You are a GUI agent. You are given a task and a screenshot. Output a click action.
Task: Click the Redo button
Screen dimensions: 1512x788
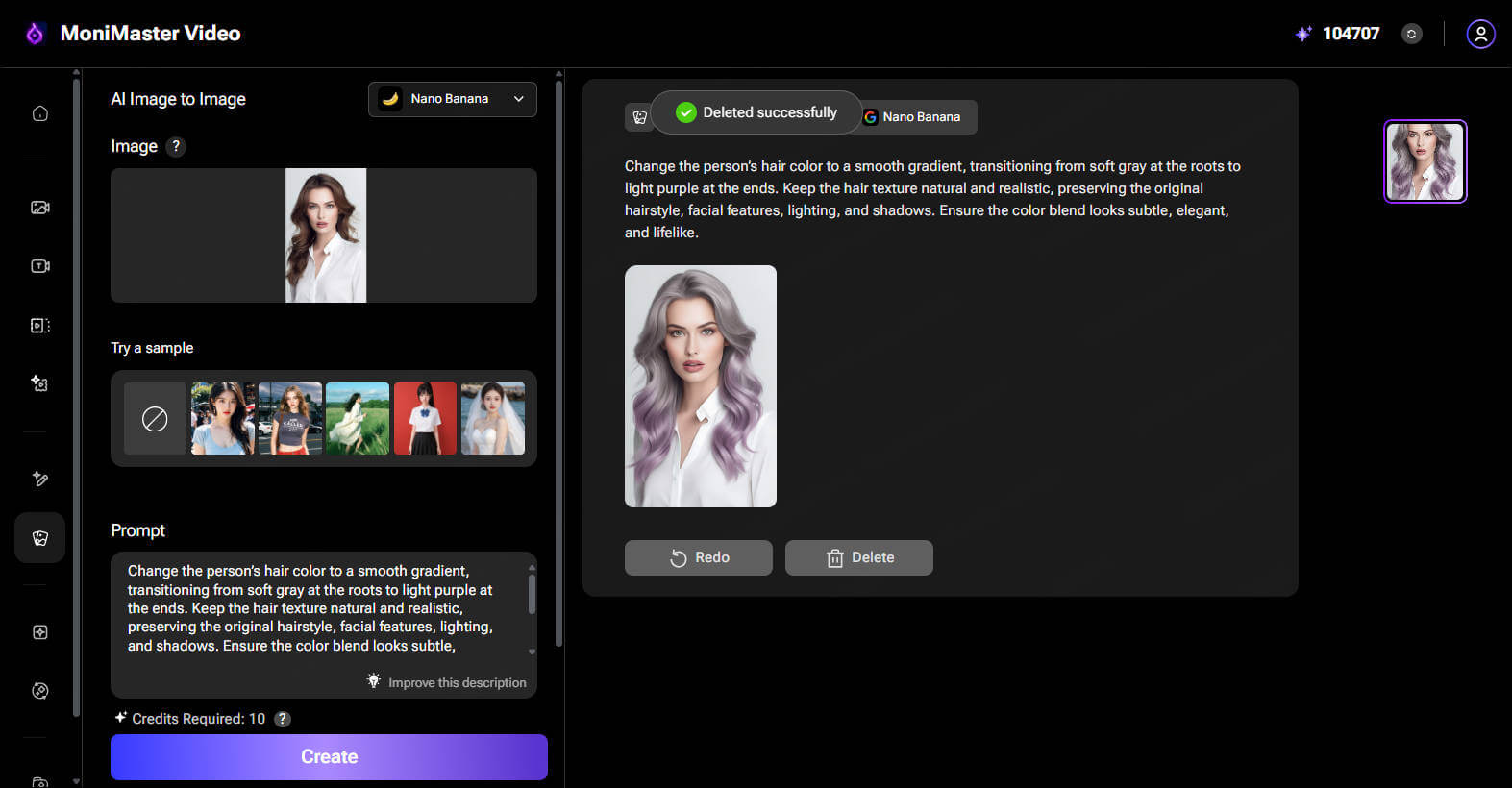tap(699, 557)
